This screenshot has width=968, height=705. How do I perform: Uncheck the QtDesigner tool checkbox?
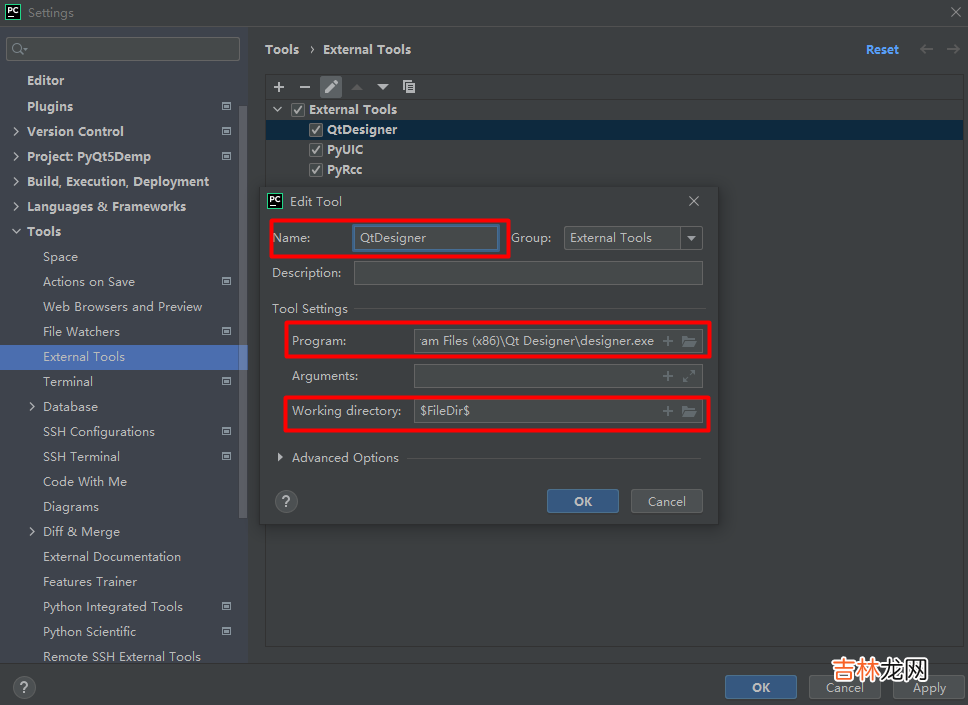(317, 130)
